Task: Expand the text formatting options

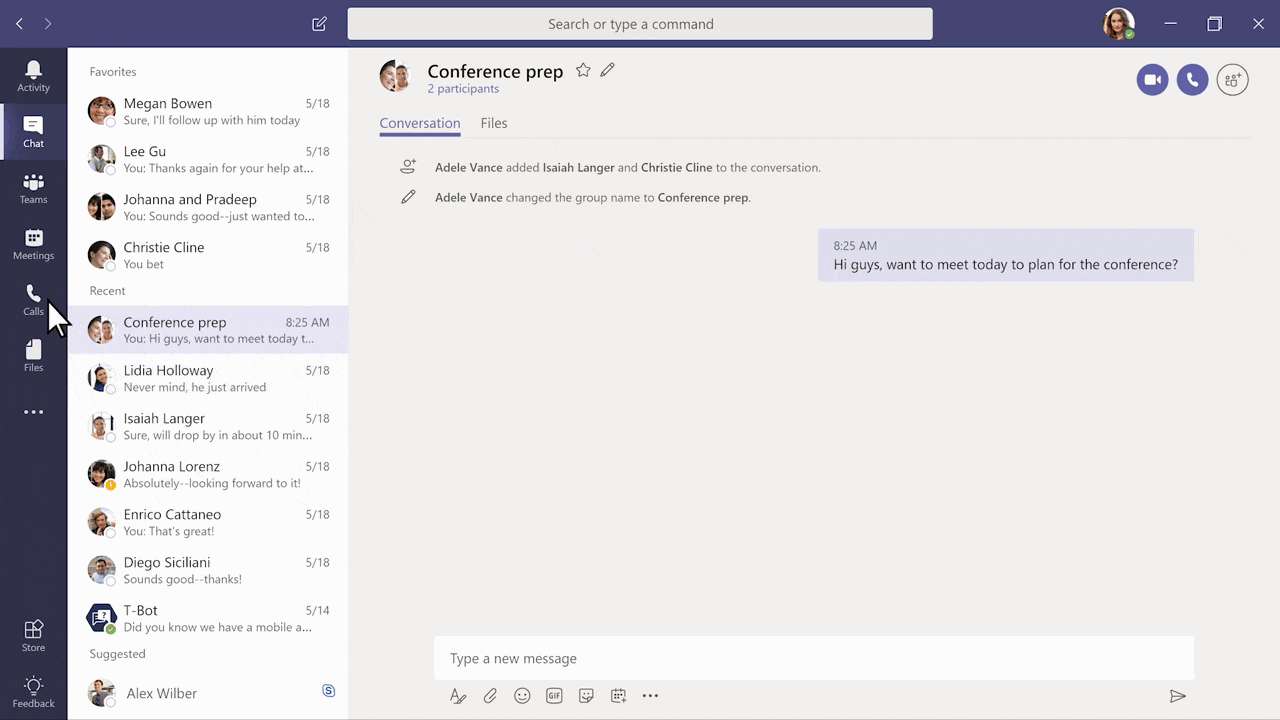Action: tap(458, 696)
